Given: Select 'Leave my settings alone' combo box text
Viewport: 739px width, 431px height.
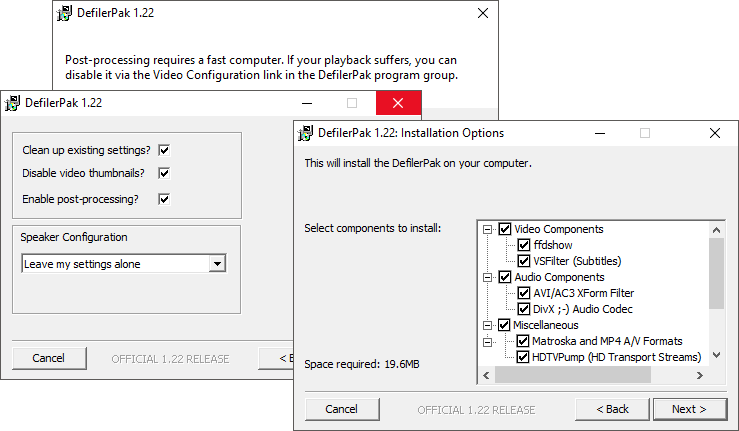Looking at the screenshot, I should pyautogui.click(x=82, y=265).
